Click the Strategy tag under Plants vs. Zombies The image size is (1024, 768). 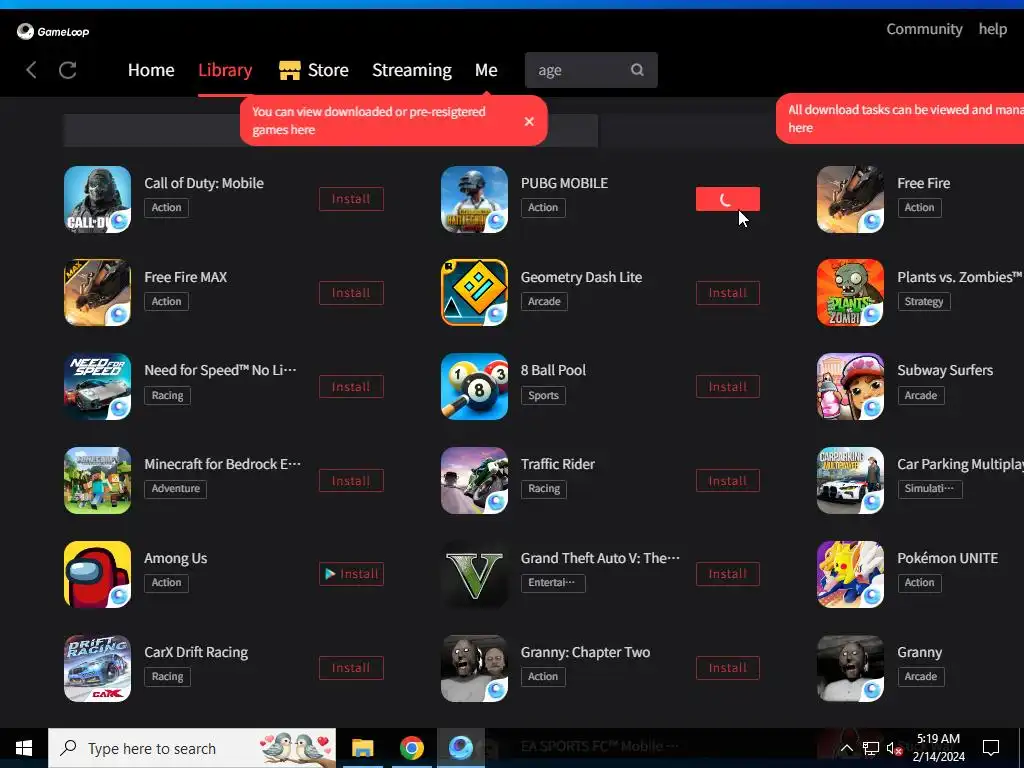click(x=923, y=301)
